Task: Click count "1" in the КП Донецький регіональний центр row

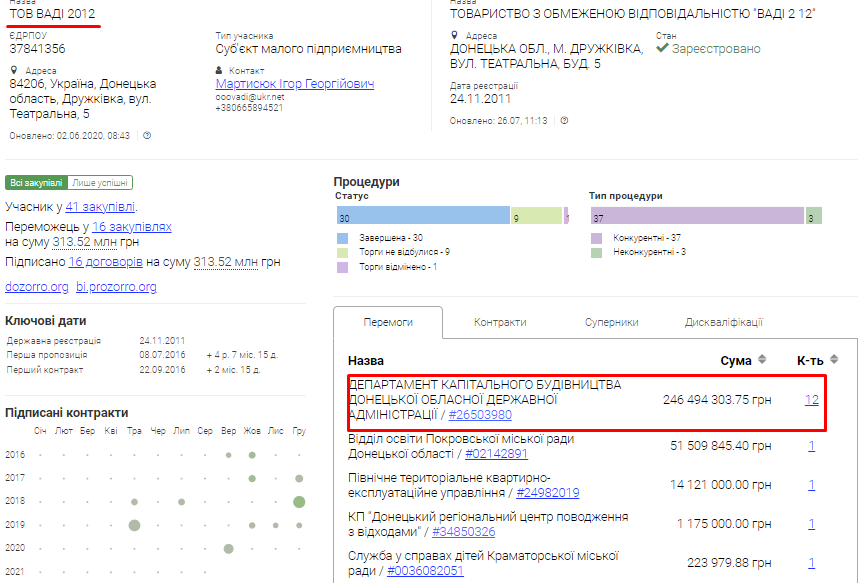Action: 812,524
